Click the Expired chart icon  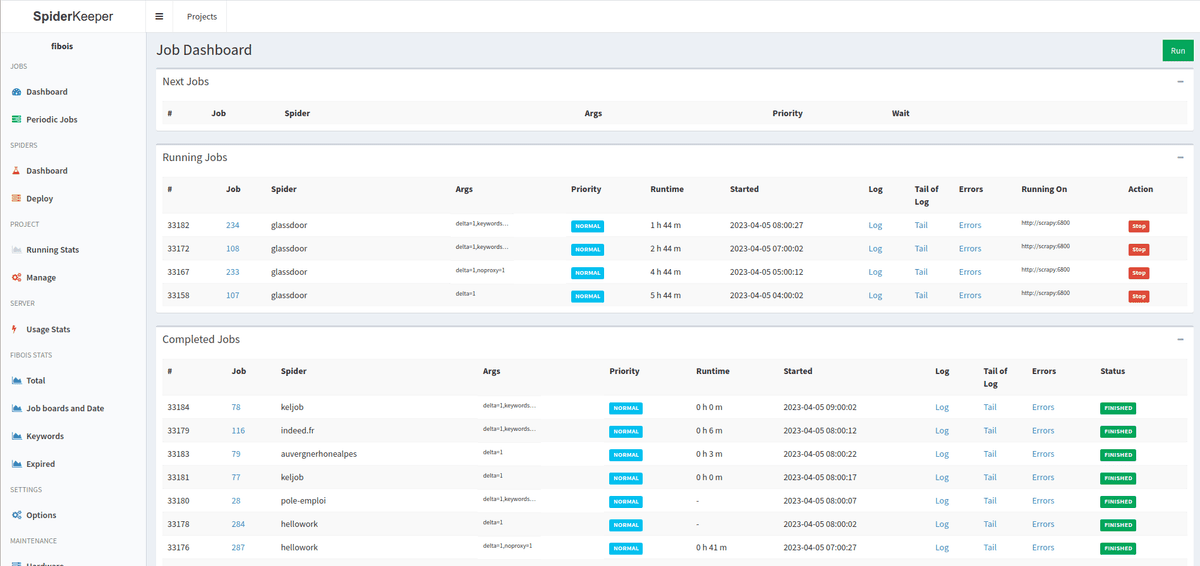[x=17, y=464]
